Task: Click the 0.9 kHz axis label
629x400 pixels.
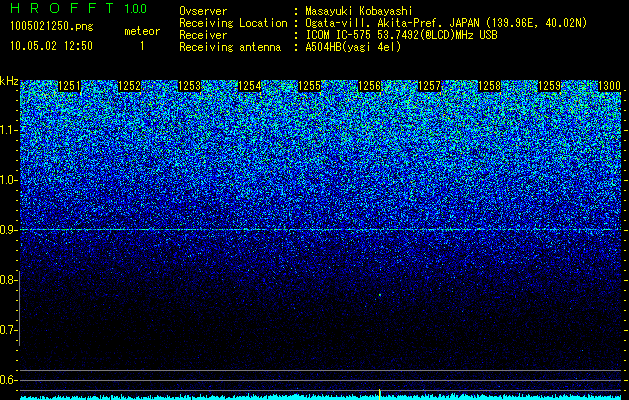Action: click(x=8, y=230)
